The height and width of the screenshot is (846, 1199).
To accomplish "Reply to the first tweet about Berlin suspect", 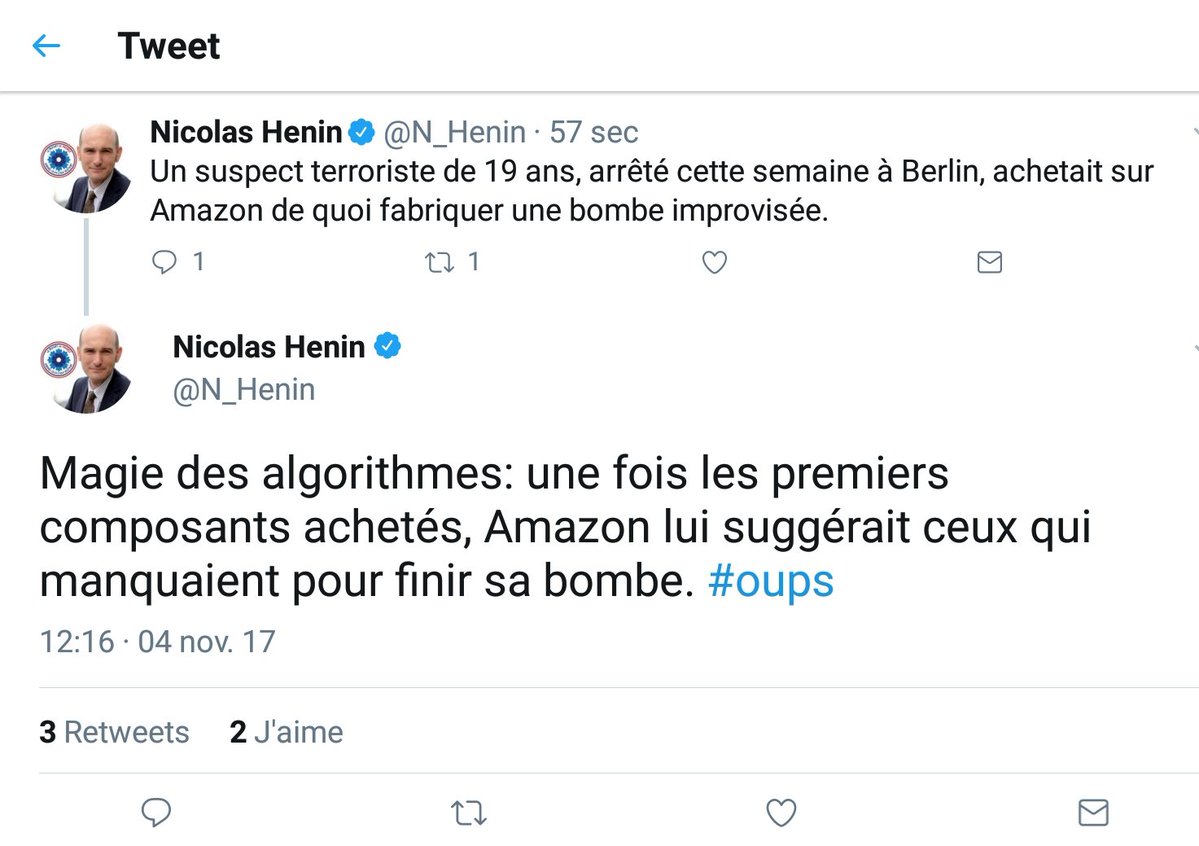I will pyautogui.click(x=163, y=262).
